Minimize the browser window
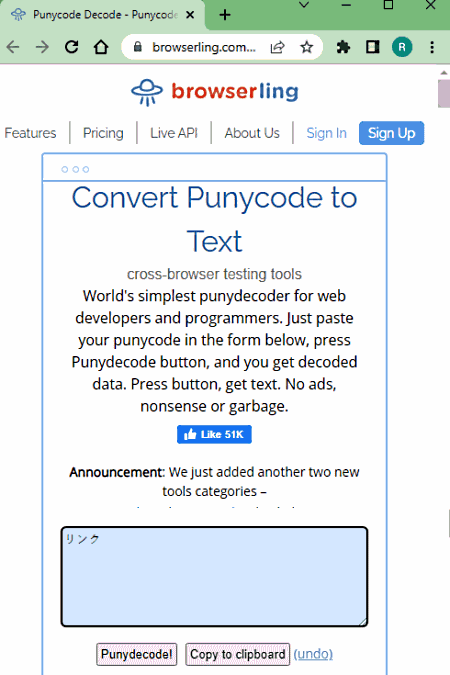450x675 pixels. (346, 5)
